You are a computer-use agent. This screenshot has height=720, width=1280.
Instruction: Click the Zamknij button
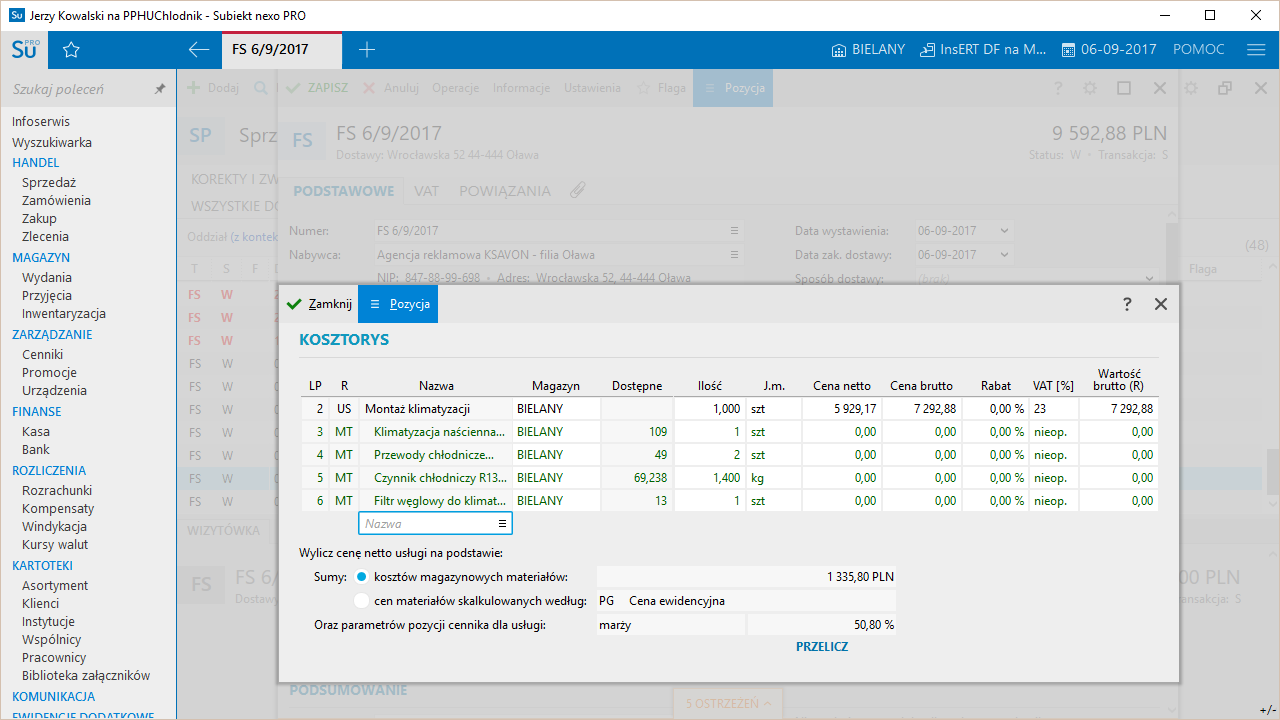pyautogui.click(x=319, y=304)
